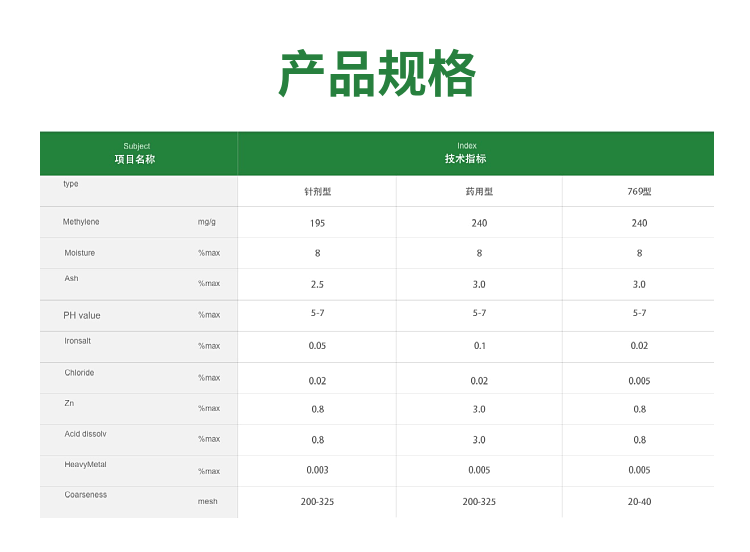The image size is (750, 552).
Task: Click the Index 技术指标 header
Action: point(466,153)
